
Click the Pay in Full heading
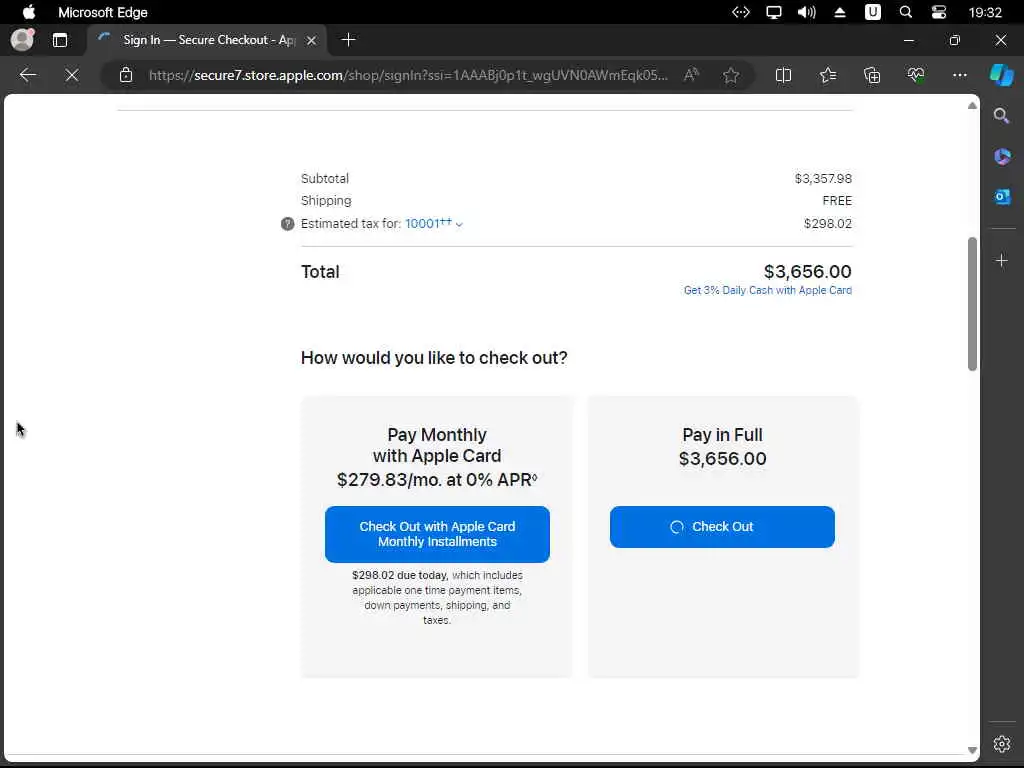click(722, 435)
